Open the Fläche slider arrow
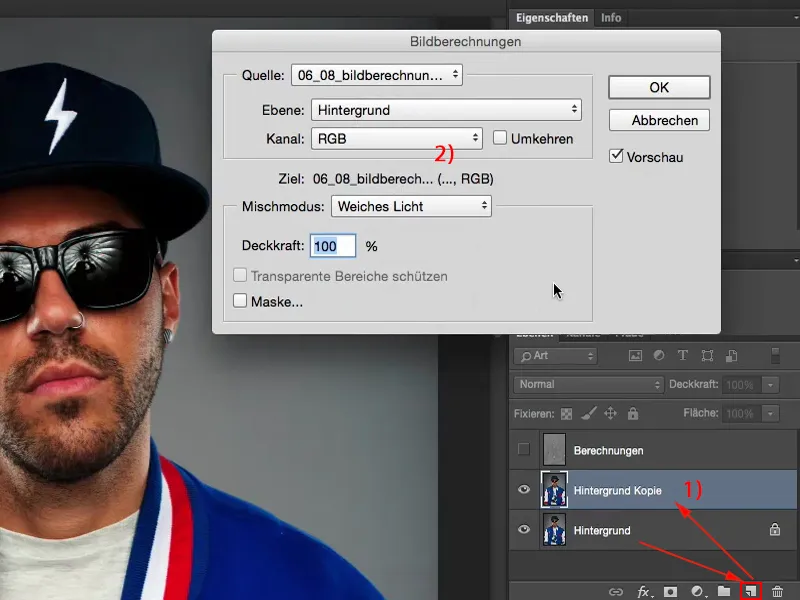 coord(770,413)
